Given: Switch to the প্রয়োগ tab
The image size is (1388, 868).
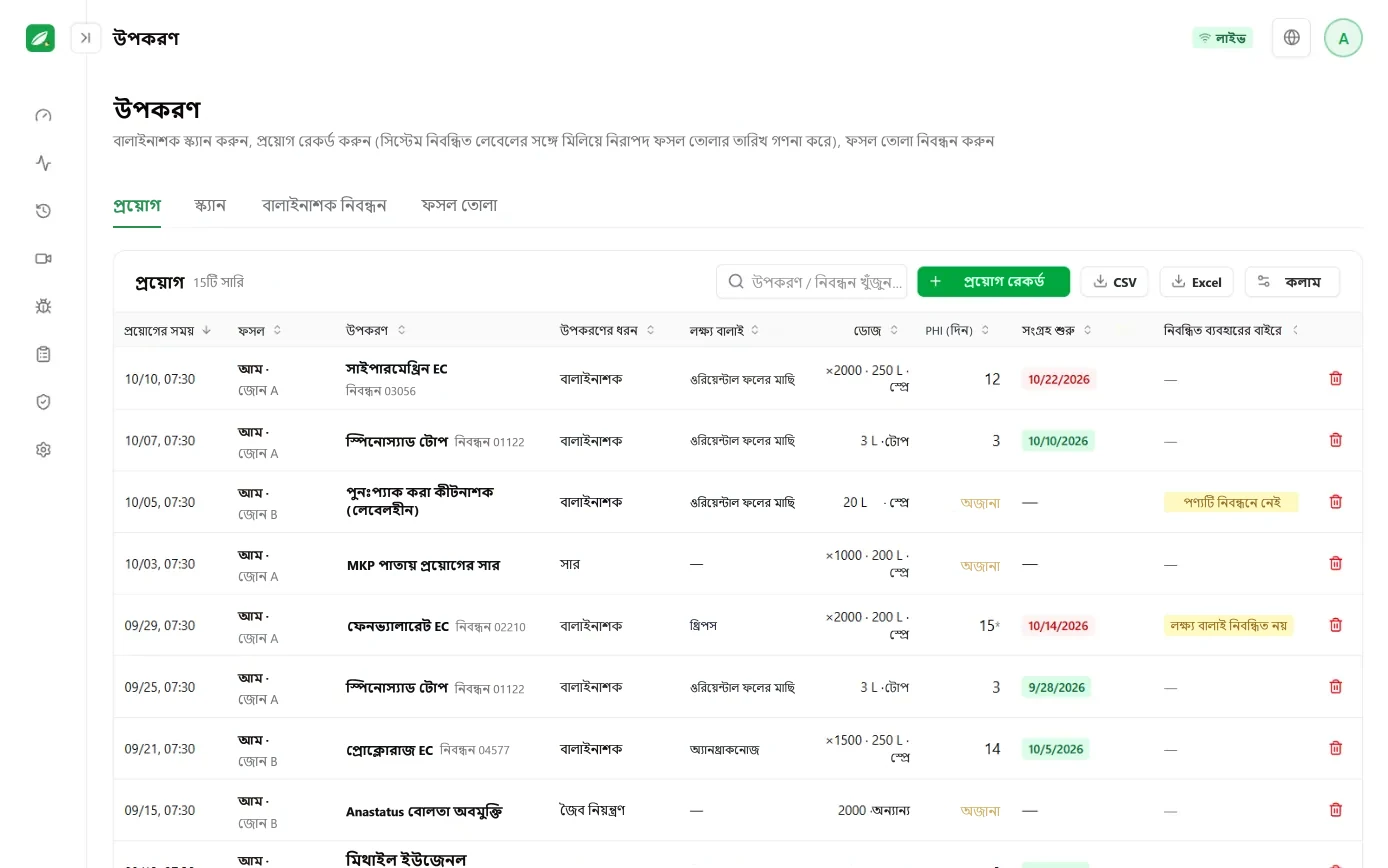Looking at the screenshot, I should point(137,206).
